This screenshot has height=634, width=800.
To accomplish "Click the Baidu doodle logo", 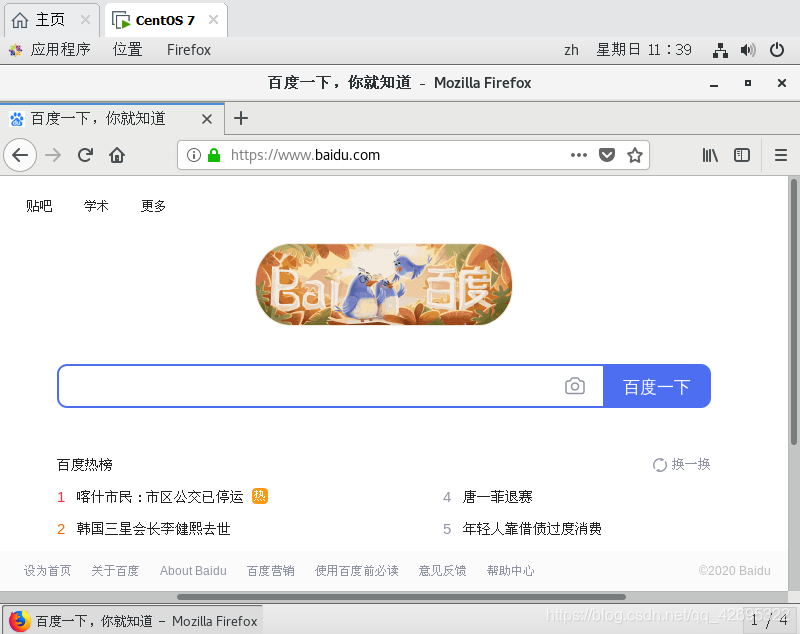I will tap(384, 284).
